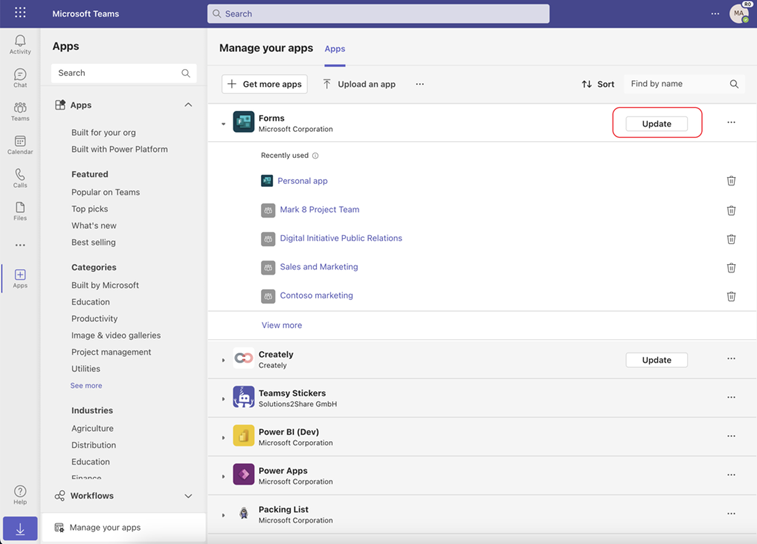Screen dimensions: 757x544
Task: Open the profile avatar menu
Action: click(x=739, y=14)
